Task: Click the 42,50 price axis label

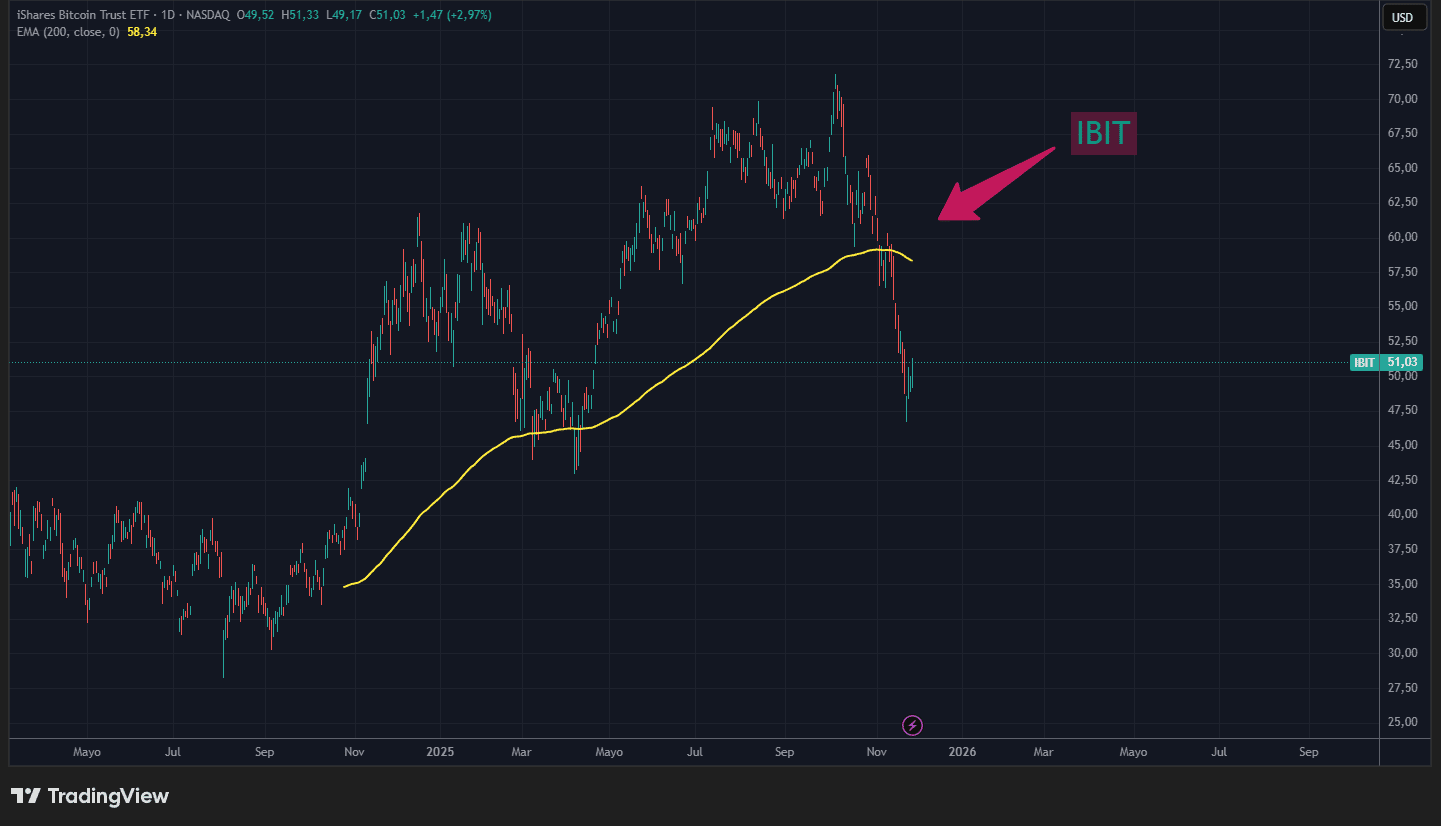Action: point(1403,479)
